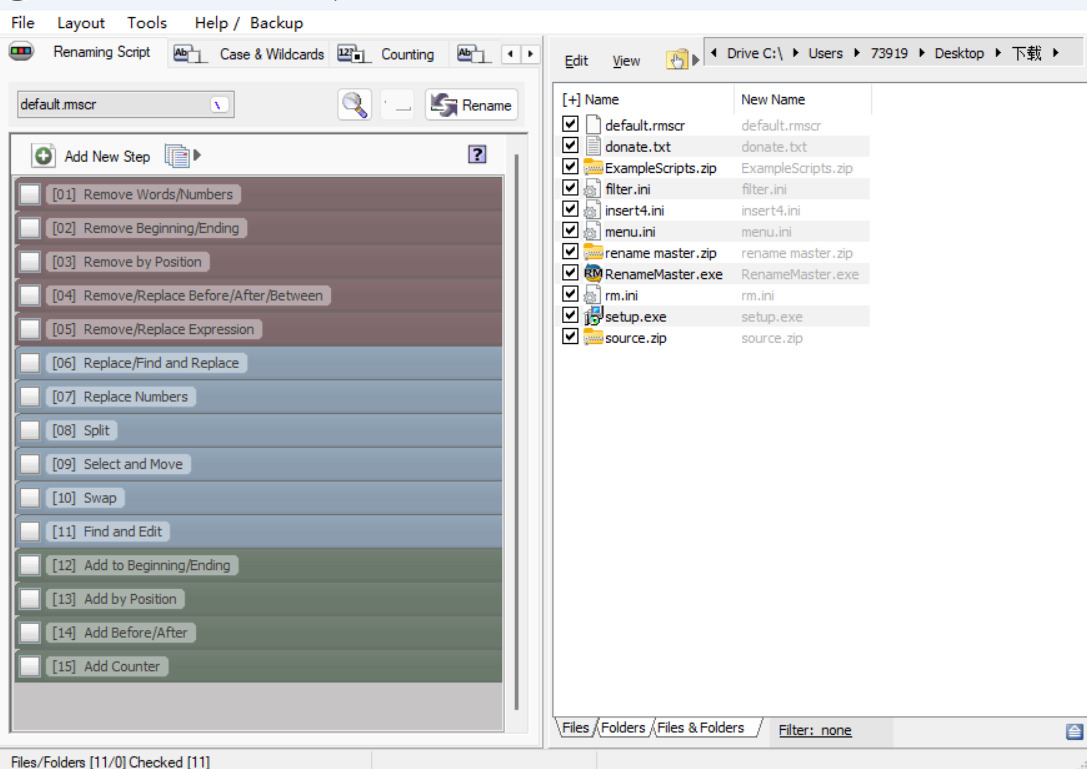This screenshot has height=769, width=1087.
Task: Expand the arrow beside copy steps icon
Action: [x=197, y=155]
